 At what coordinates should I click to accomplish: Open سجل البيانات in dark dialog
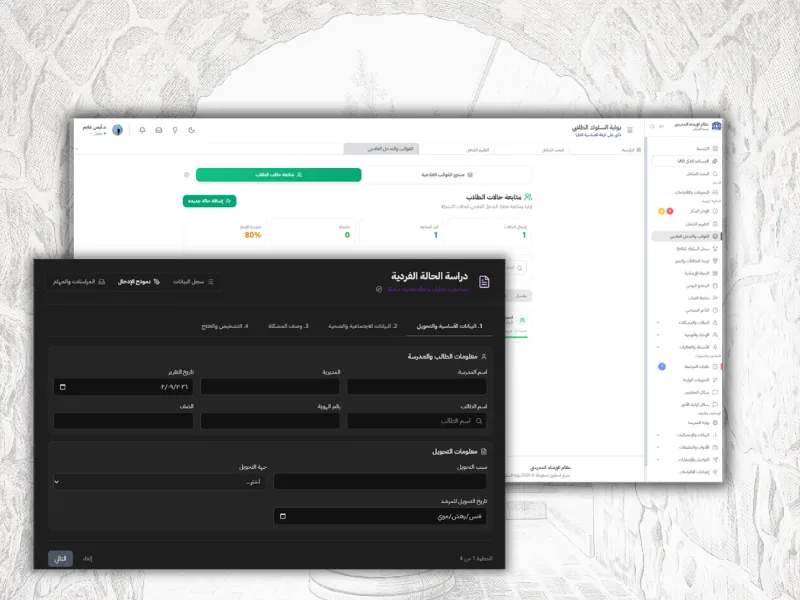click(193, 282)
